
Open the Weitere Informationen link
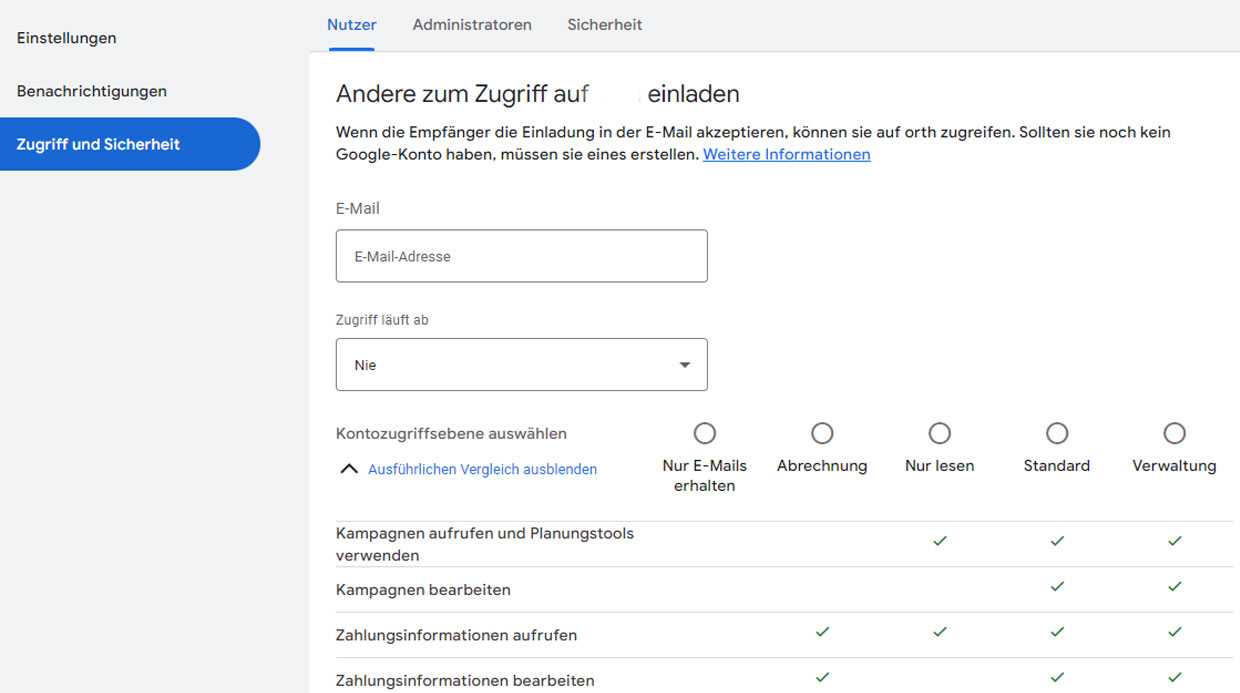coord(786,154)
